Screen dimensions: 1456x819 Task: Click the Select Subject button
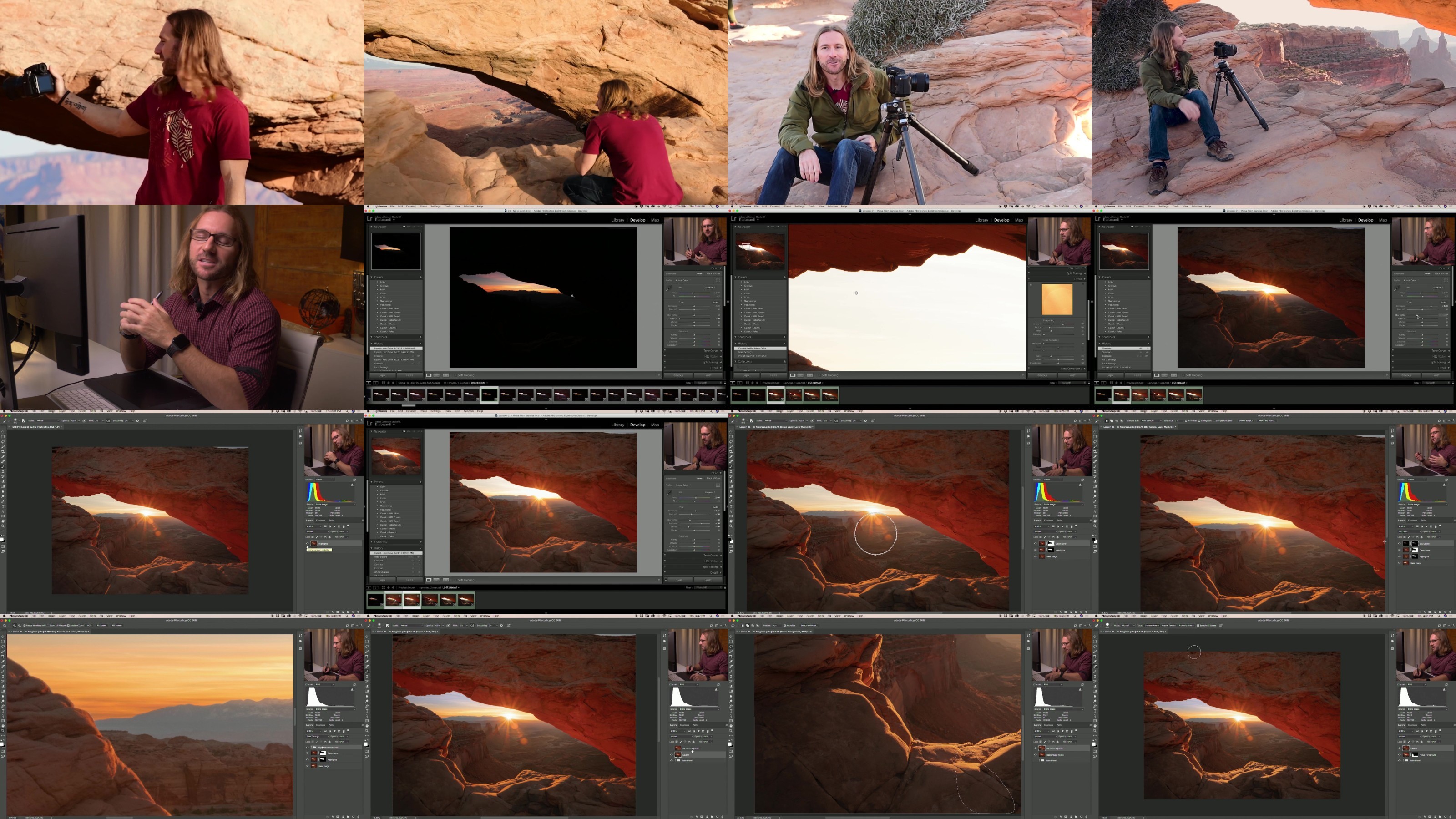coord(1246,420)
